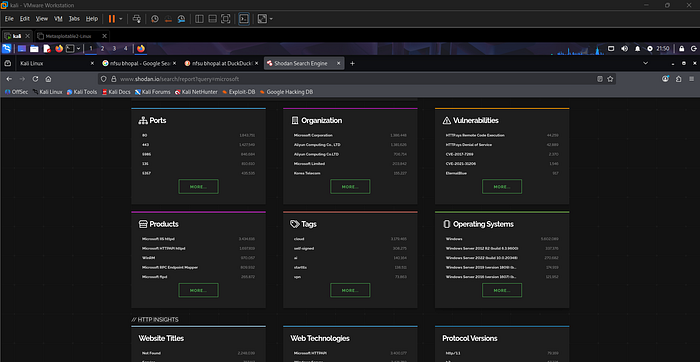Pause the VM using VMware pause icon

112,19
